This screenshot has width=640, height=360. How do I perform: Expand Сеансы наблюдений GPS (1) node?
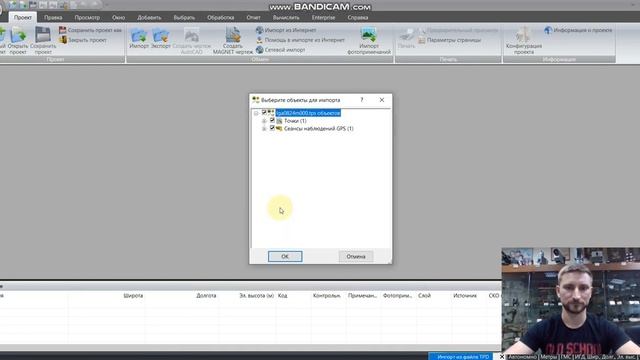tap(264, 129)
